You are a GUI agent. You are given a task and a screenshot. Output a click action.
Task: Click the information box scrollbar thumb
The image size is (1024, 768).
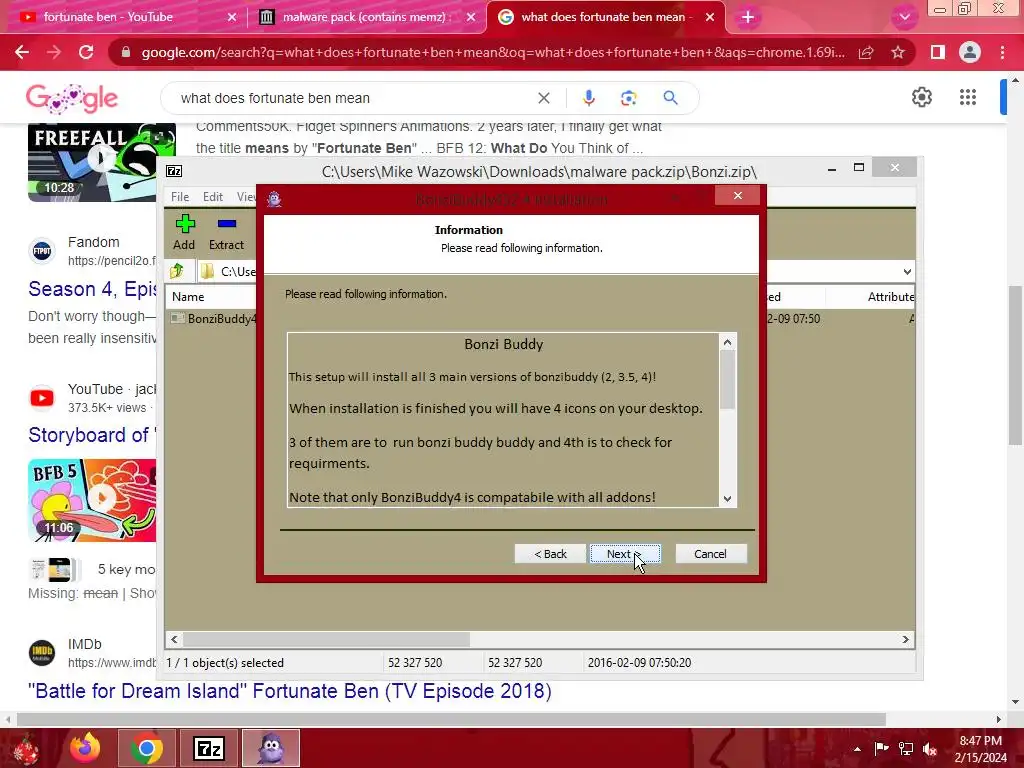(728, 379)
